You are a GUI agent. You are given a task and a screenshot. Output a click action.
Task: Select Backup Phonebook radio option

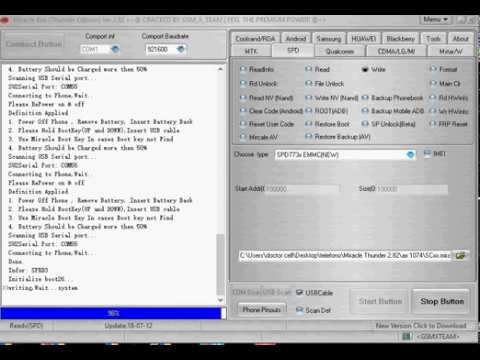point(392,98)
